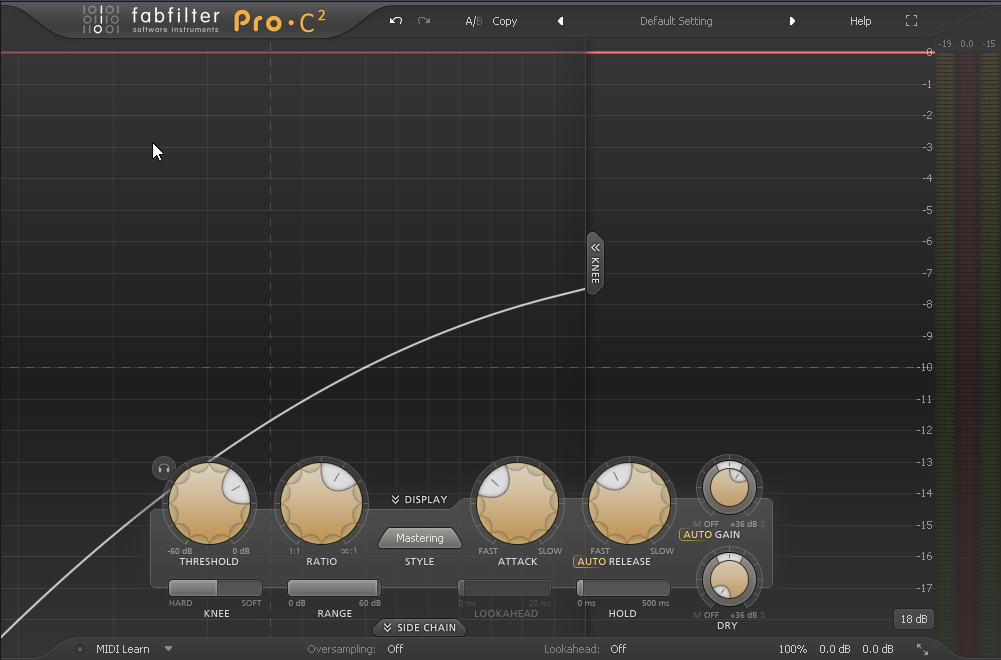Click the THRESHOLD knob

209,503
